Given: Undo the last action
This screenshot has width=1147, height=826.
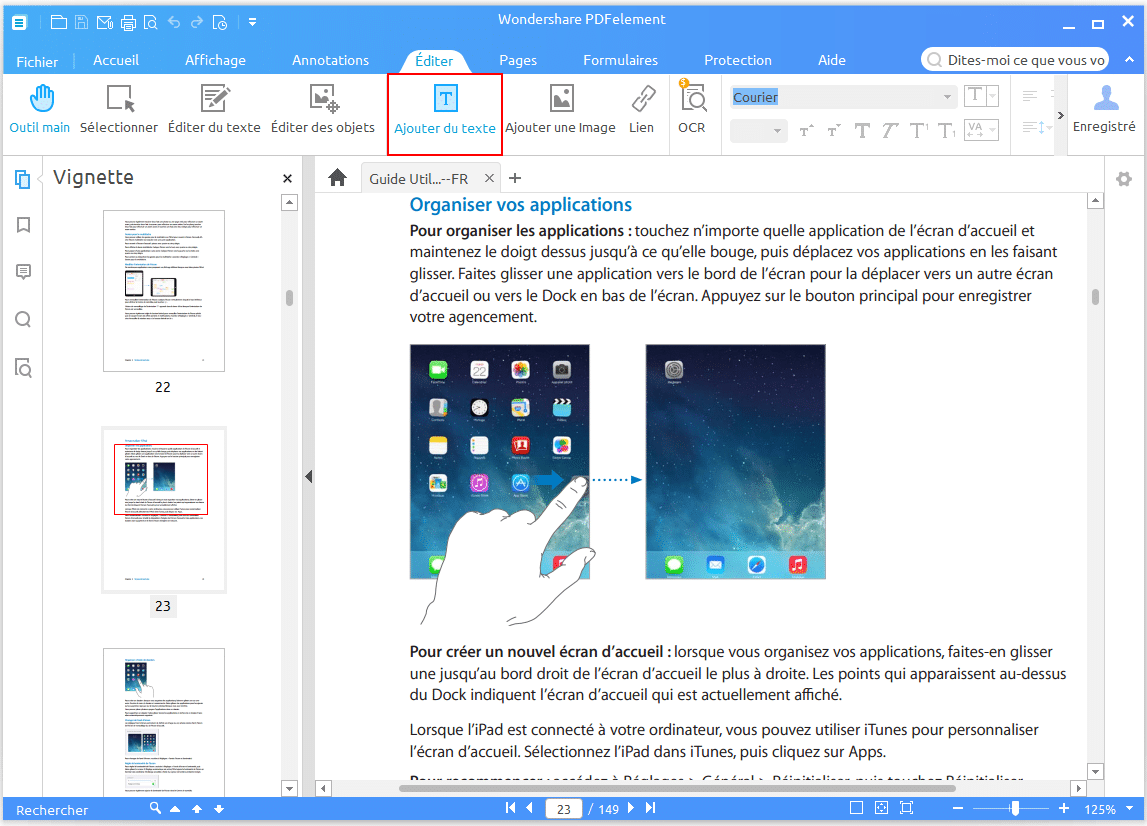Looking at the screenshot, I should coord(174,22).
